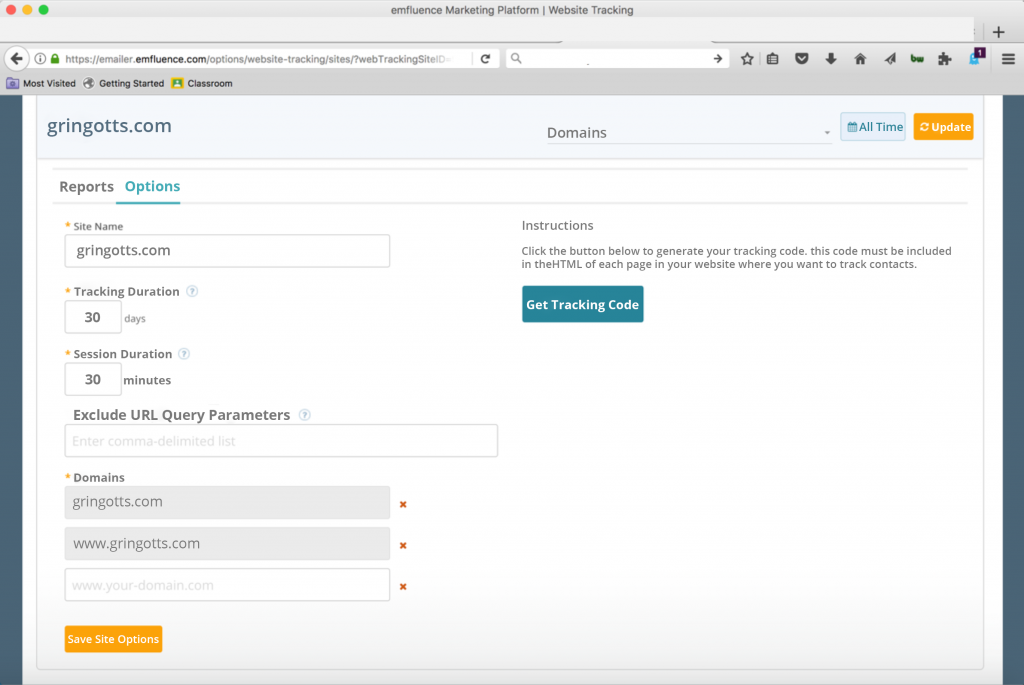Open downloads via the arrow icon
The width and height of the screenshot is (1024, 685).
pos(831,58)
